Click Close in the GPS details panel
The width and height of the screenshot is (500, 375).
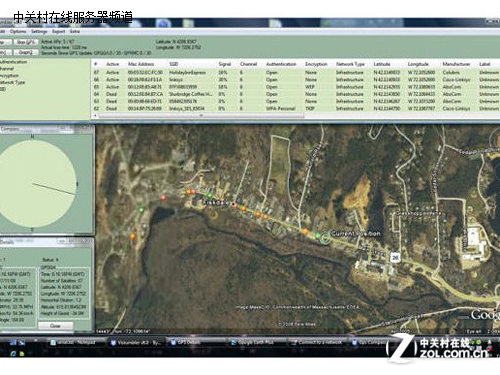(x=55, y=326)
